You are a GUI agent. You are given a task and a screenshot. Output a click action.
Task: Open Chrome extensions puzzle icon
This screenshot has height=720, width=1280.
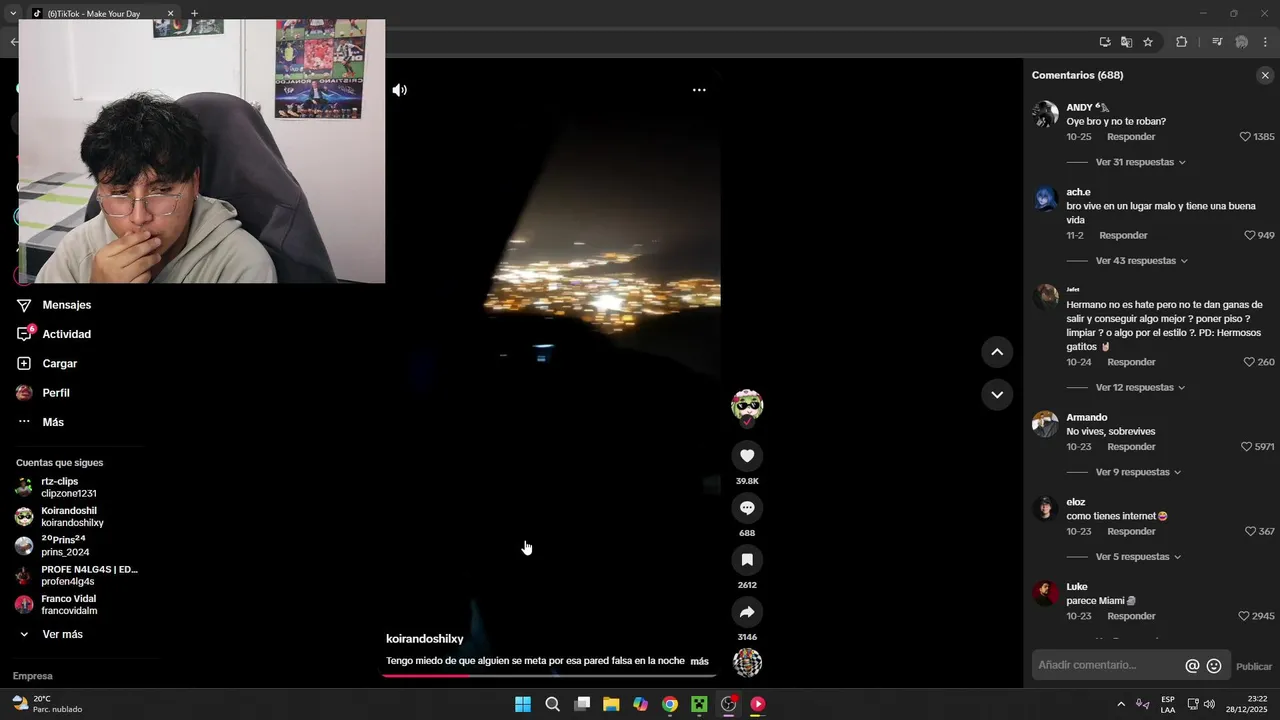pos(1181,42)
